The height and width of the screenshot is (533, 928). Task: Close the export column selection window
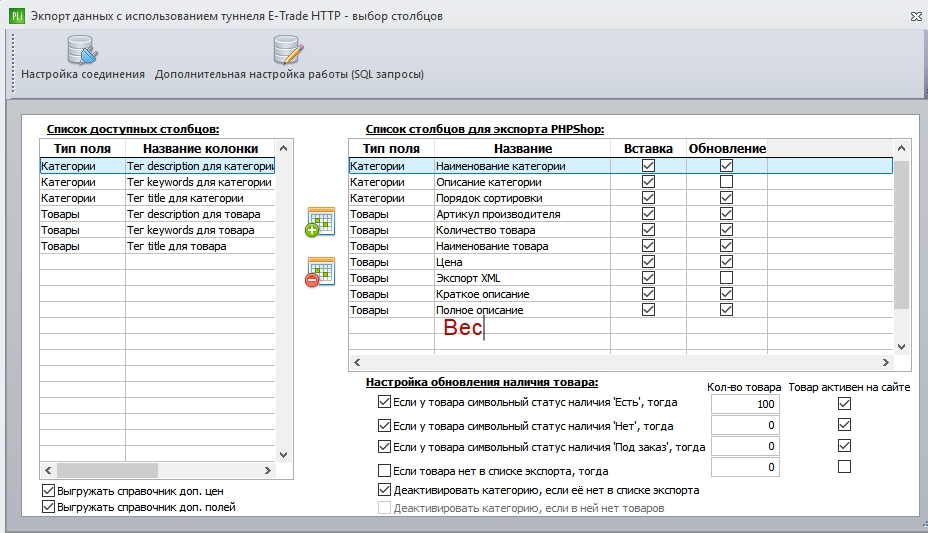click(916, 17)
